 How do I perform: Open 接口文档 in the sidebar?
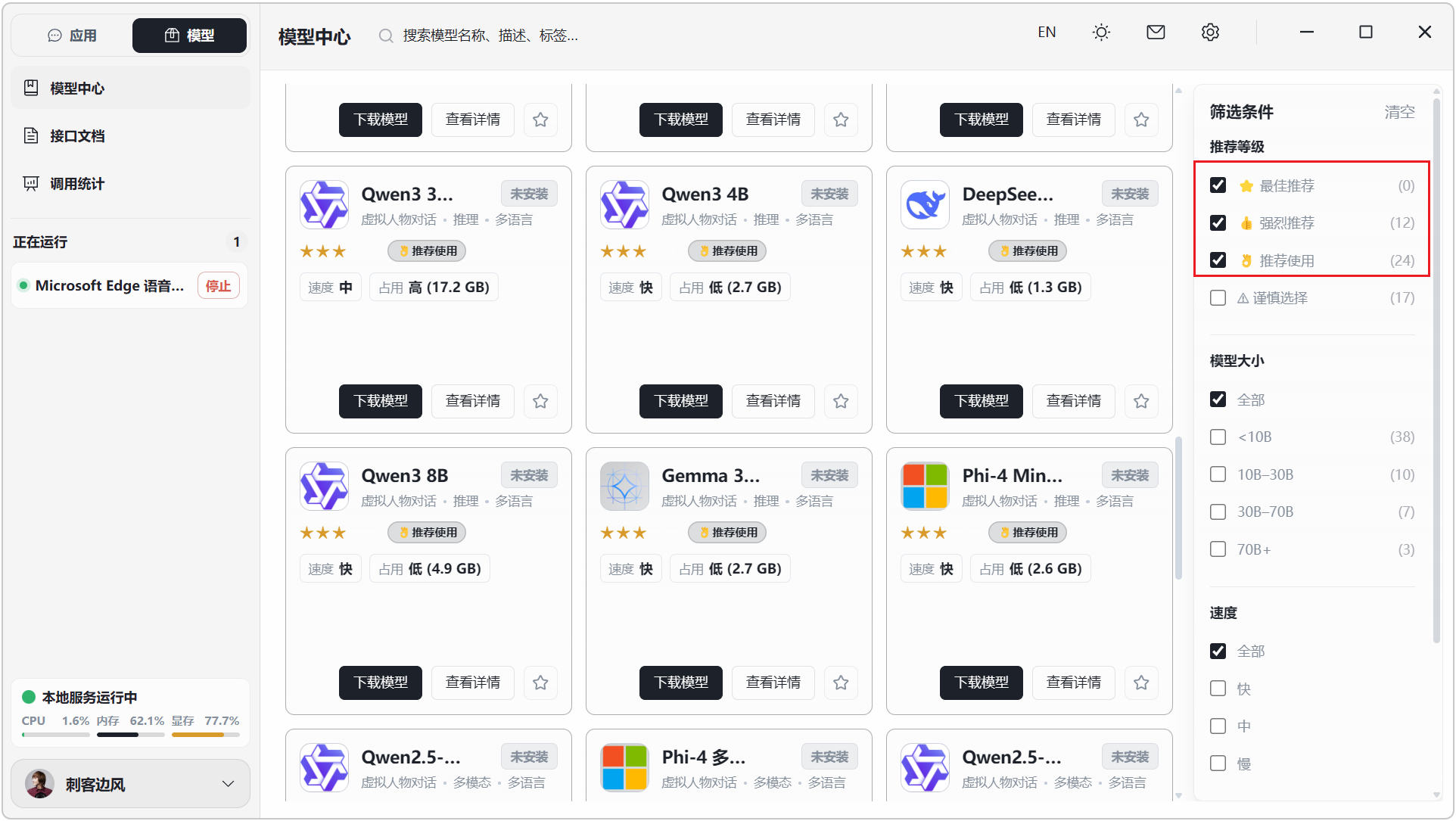pyautogui.click(x=130, y=135)
